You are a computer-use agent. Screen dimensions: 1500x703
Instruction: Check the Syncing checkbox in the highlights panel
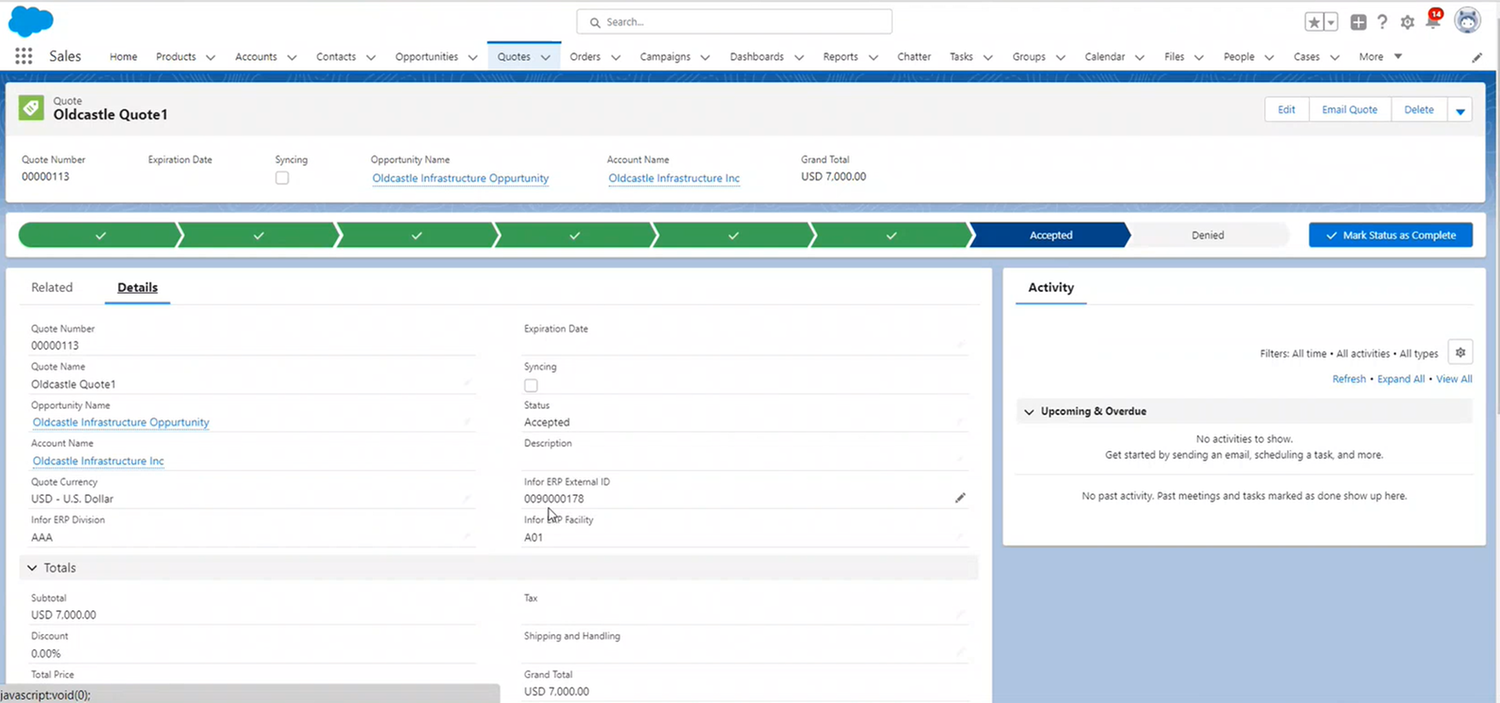pos(282,177)
